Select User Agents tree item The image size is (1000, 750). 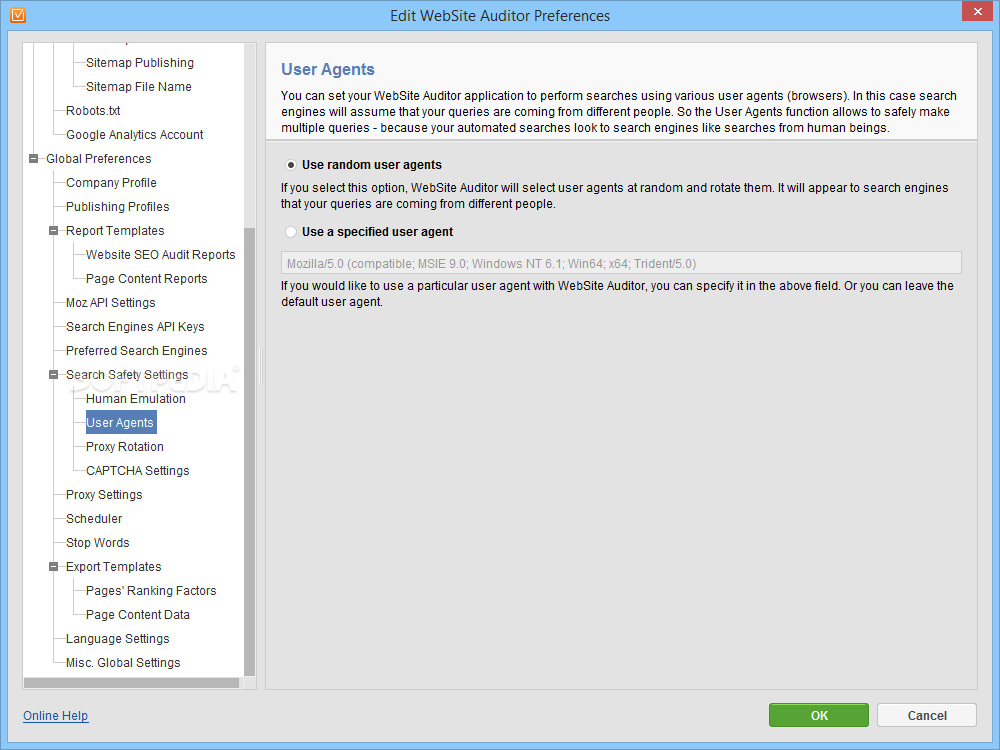[x=121, y=423]
